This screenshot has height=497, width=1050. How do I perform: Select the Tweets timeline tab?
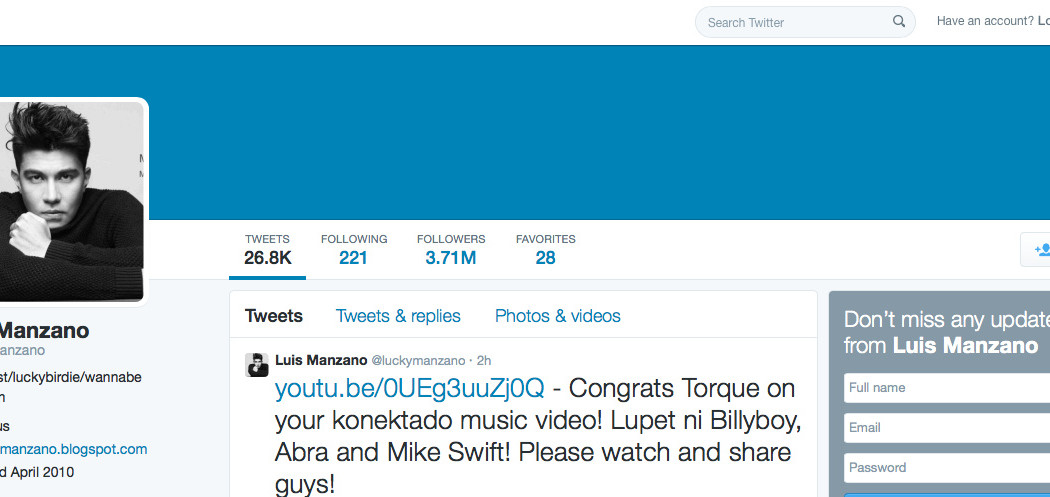pos(273,315)
